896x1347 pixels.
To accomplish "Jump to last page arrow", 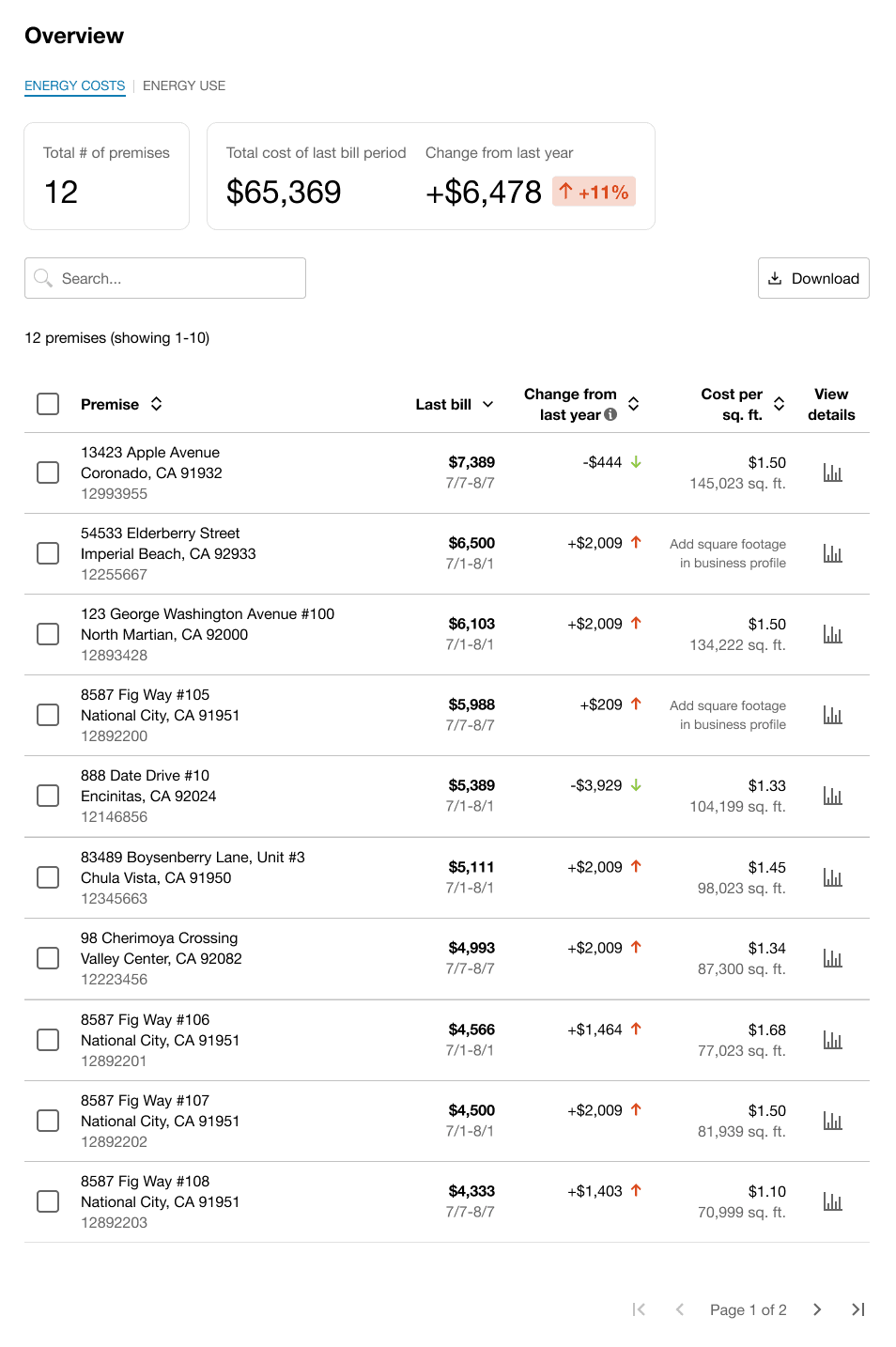I will 857,1309.
